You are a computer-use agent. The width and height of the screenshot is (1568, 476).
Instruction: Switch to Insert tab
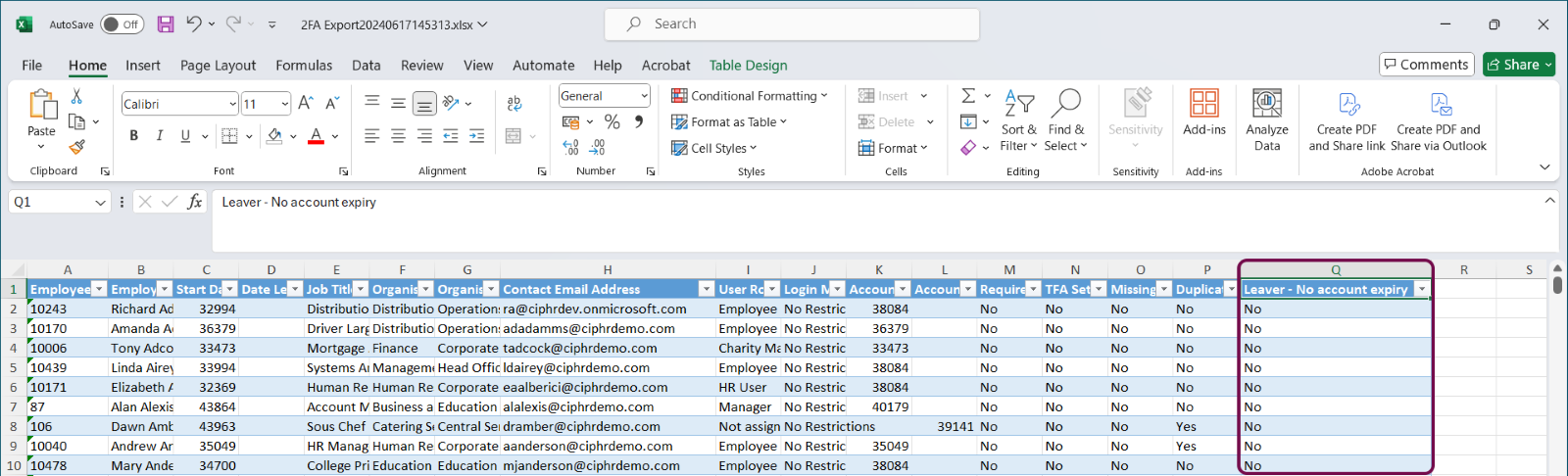point(143,66)
